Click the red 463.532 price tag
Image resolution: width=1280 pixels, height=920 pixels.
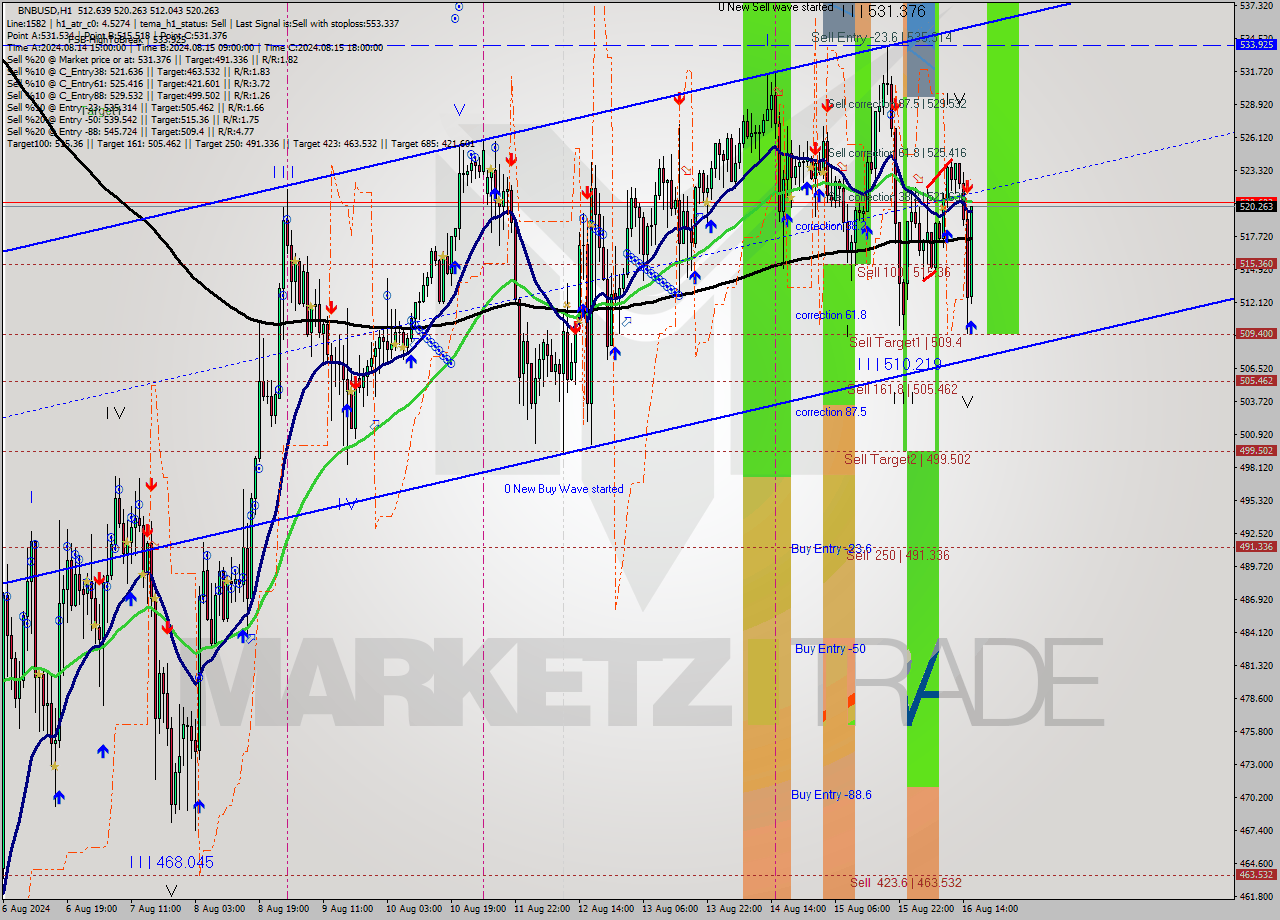pyautogui.click(x=1256, y=875)
